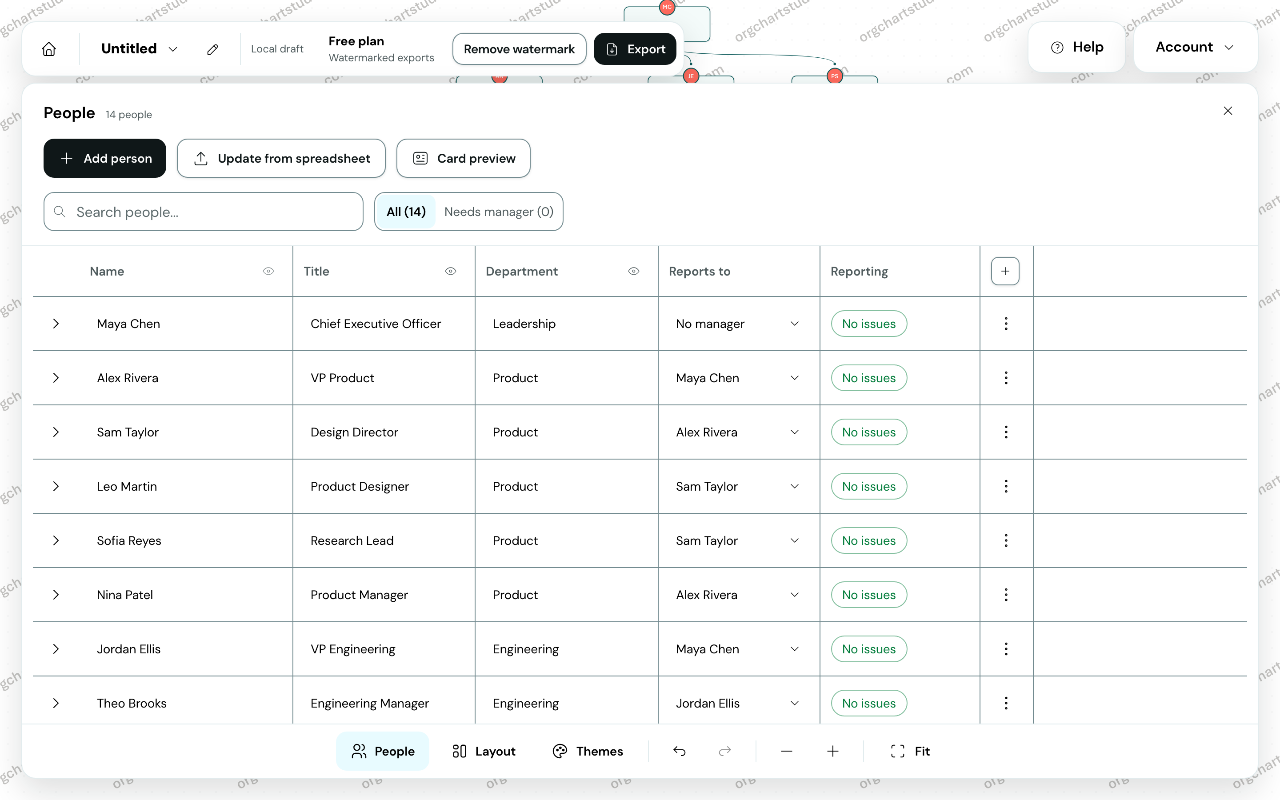Open more options for Alex Rivera
The image size is (1280, 800).
pyautogui.click(x=1006, y=378)
